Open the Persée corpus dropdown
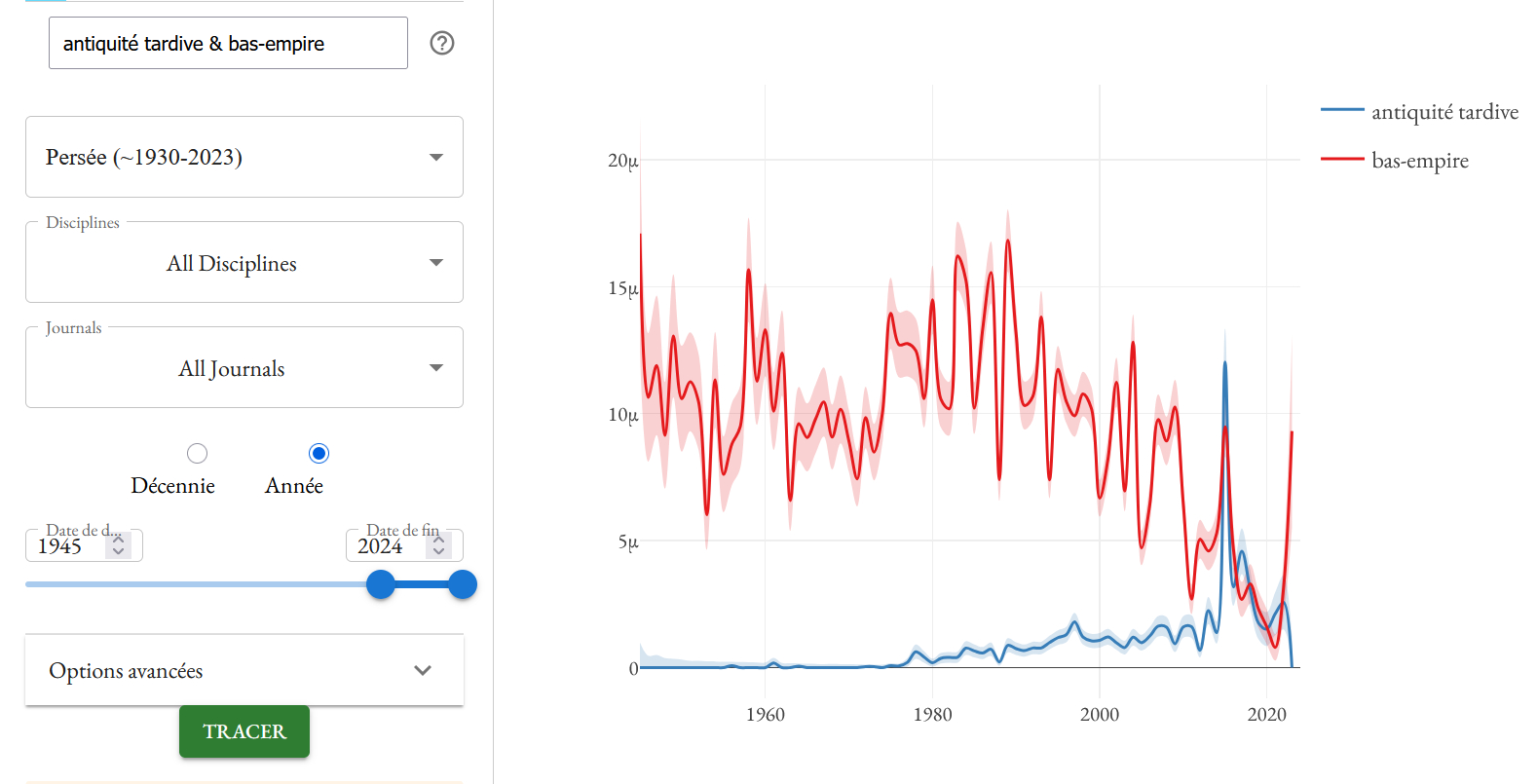This screenshot has height=784, width=1537. pyautogui.click(x=244, y=157)
